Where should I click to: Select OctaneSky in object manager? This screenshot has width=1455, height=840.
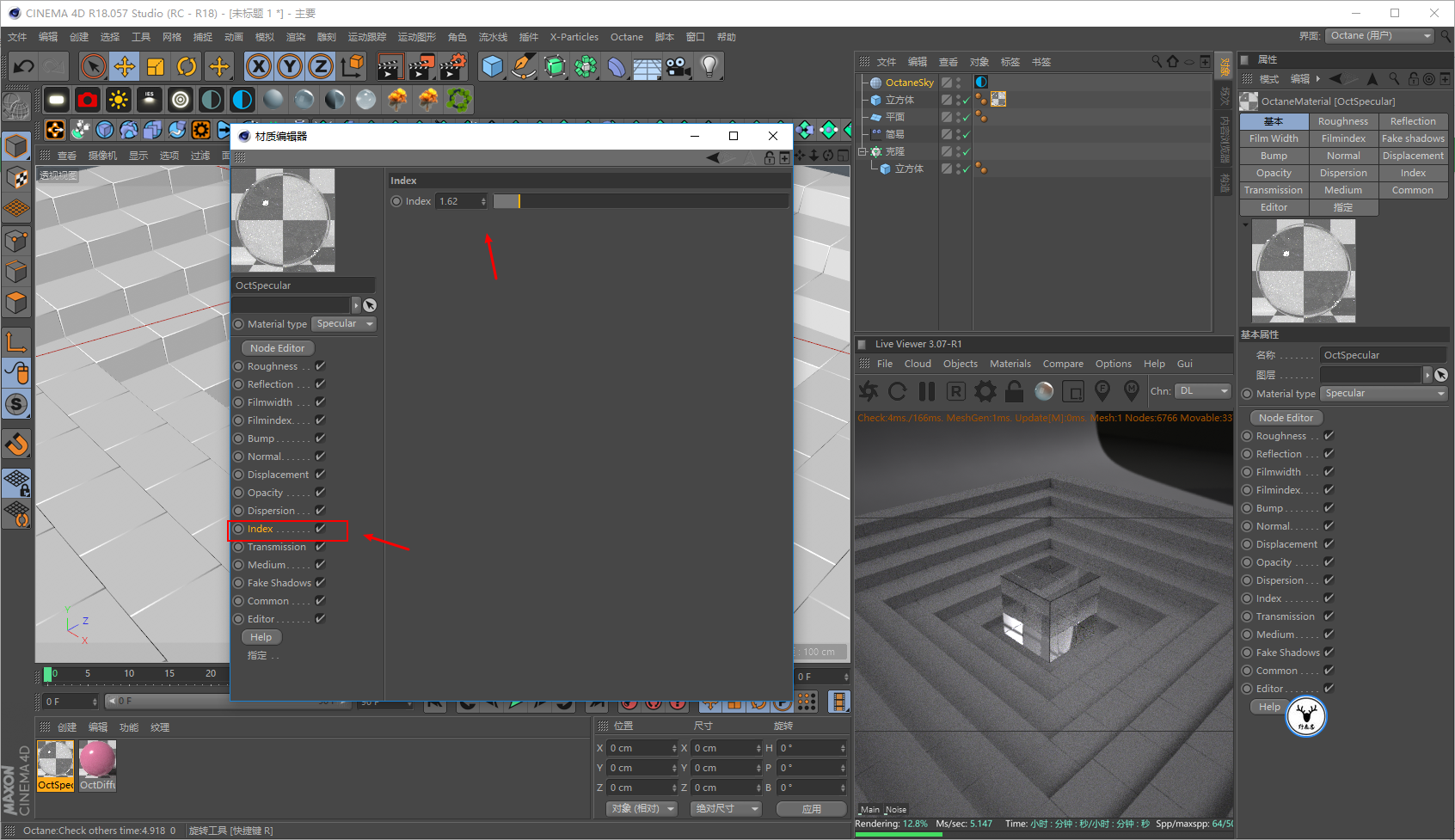tap(909, 83)
